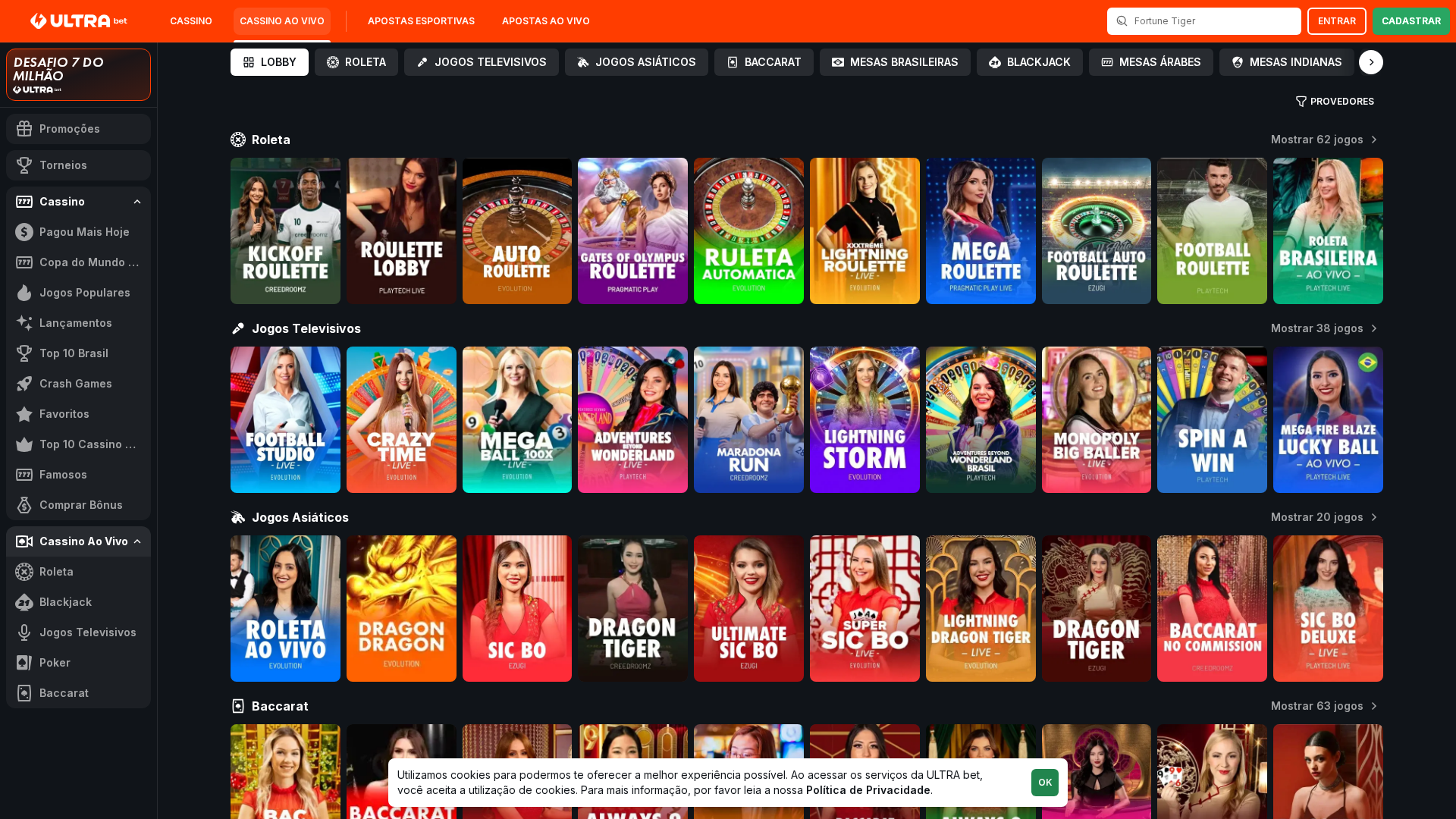The width and height of the screenshot is (1456, 819).
Task: Go to APOSTAS AO VIVO tab
Action: tap(546, 21)
